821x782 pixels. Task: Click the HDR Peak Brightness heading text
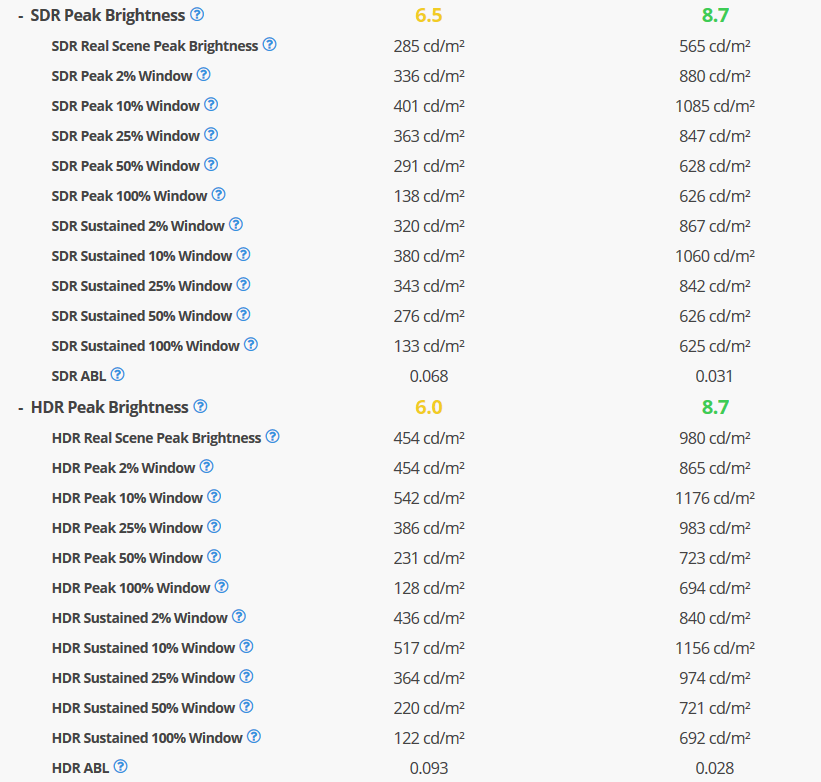coord(109,407)
